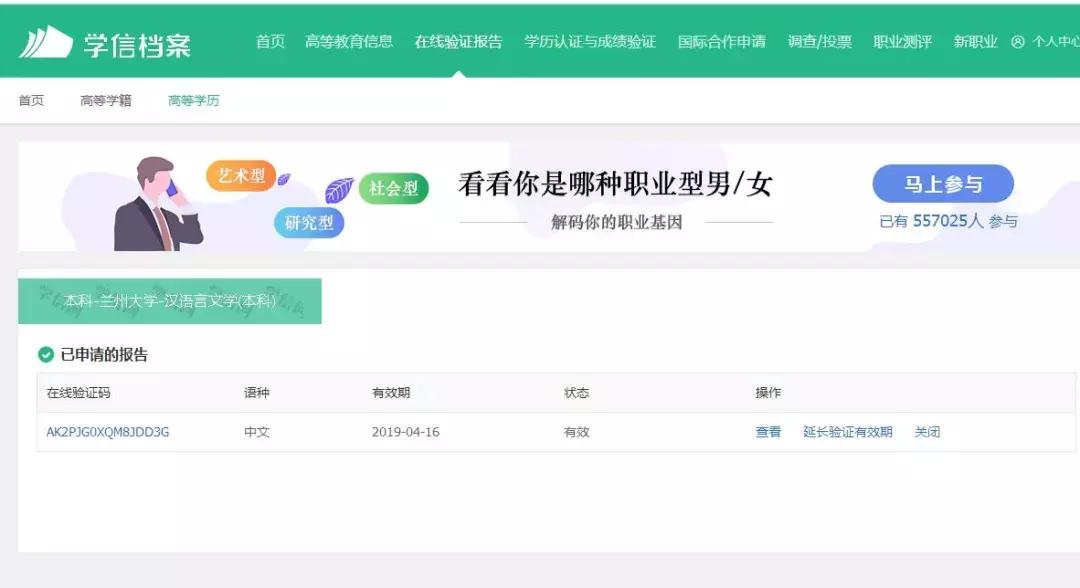The height and width of the screenshot is (588, 1080).
Task: Select the 研究型 badge in the banner
Action: point(308,224)
